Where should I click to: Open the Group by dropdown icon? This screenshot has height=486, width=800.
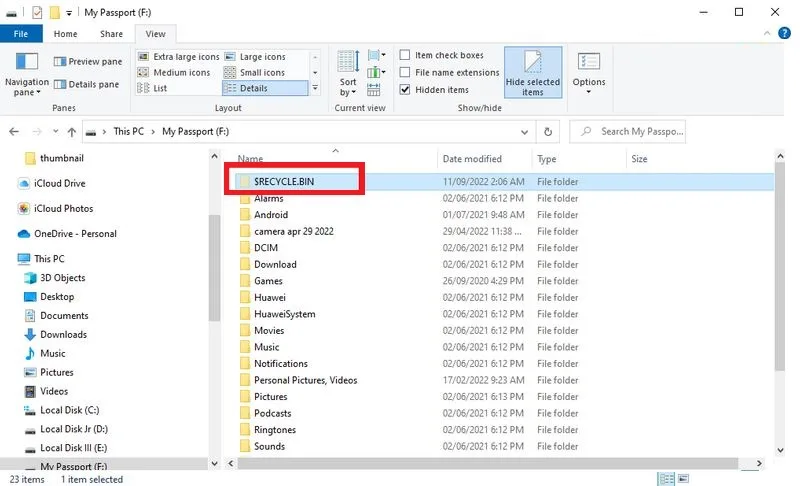click(x=377, y=55)
